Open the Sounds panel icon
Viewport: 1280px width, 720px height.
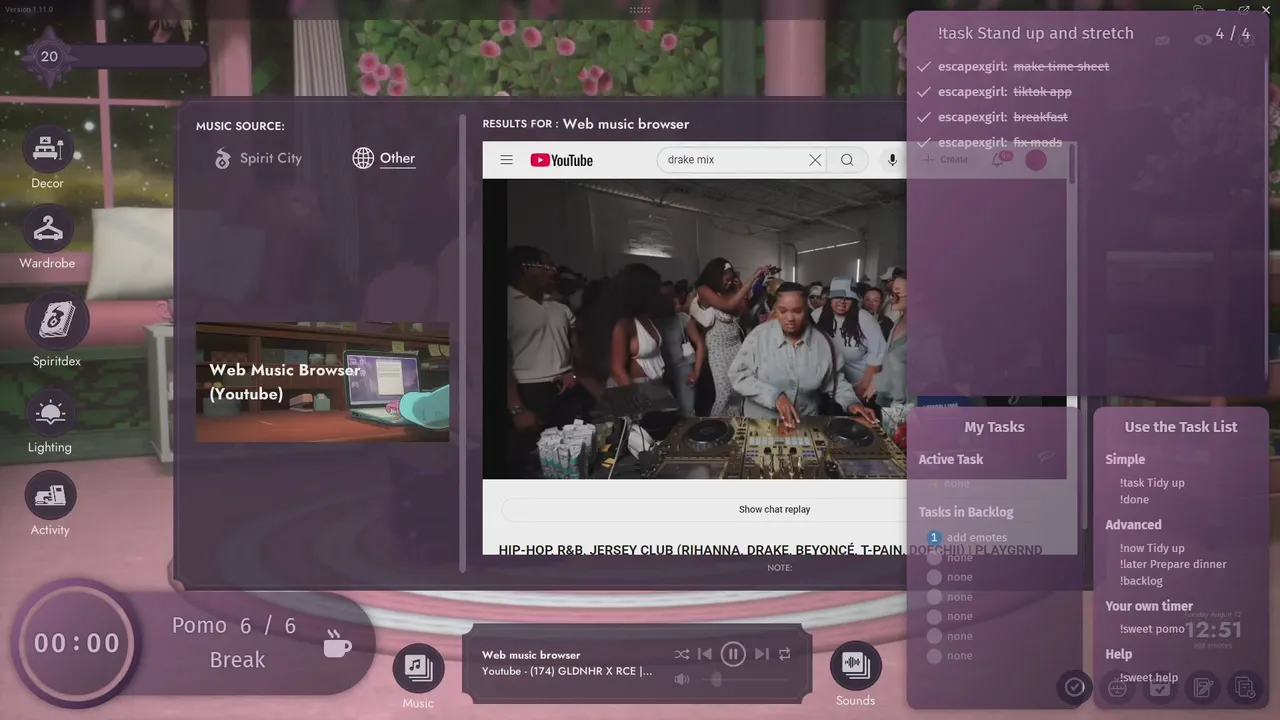coord(855,665)
